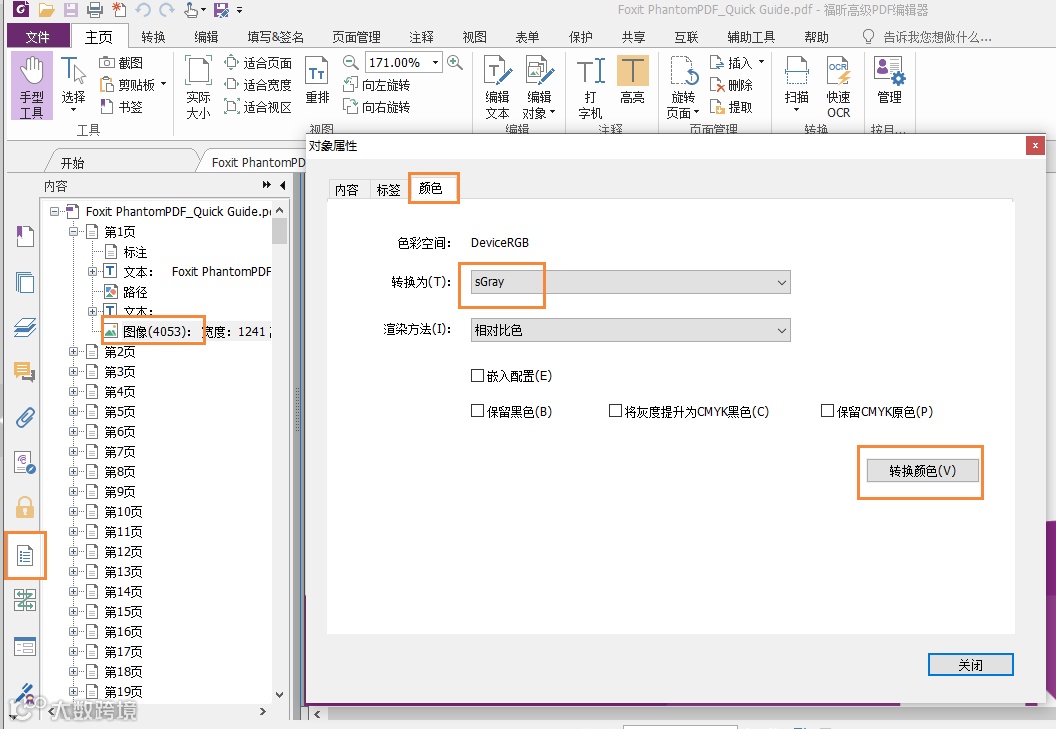Expand the 第5页 tree node
1056x729 pixels.
(73, 412)
